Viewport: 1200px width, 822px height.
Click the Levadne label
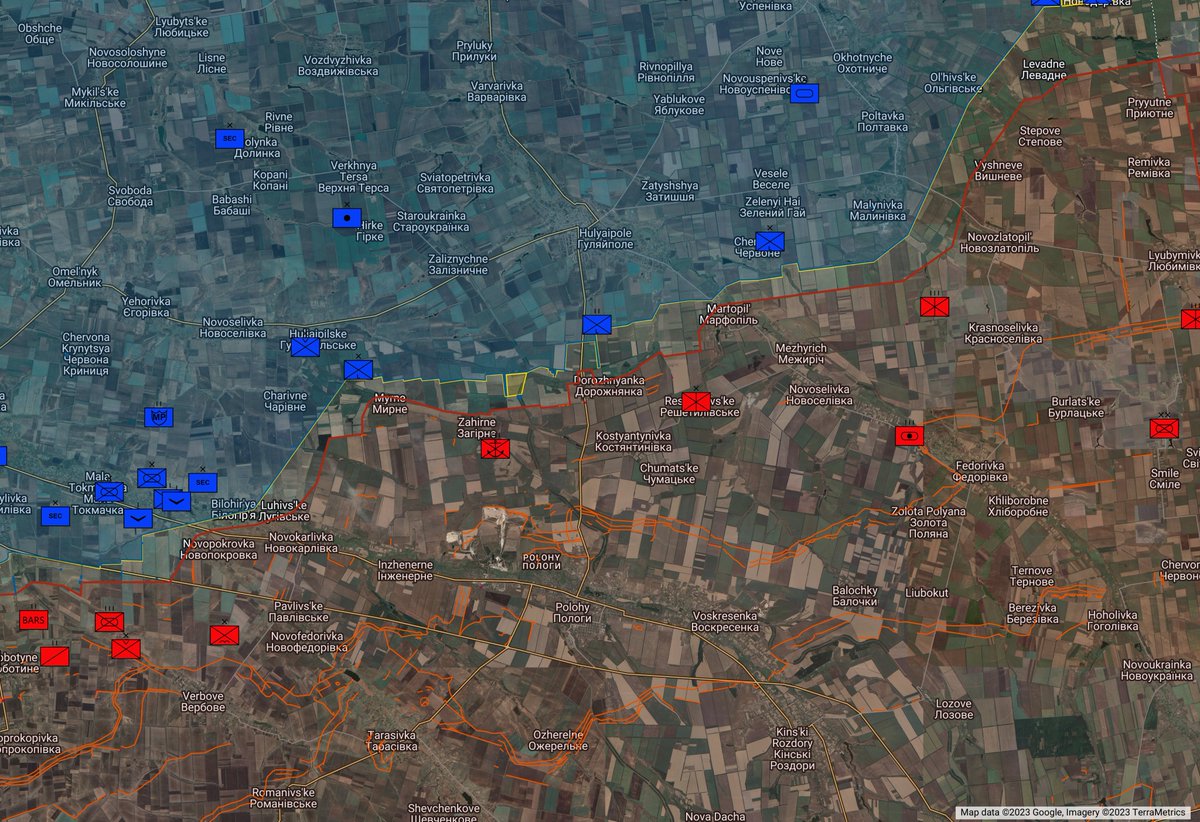pyautogui.click(x=1043, y=70)
